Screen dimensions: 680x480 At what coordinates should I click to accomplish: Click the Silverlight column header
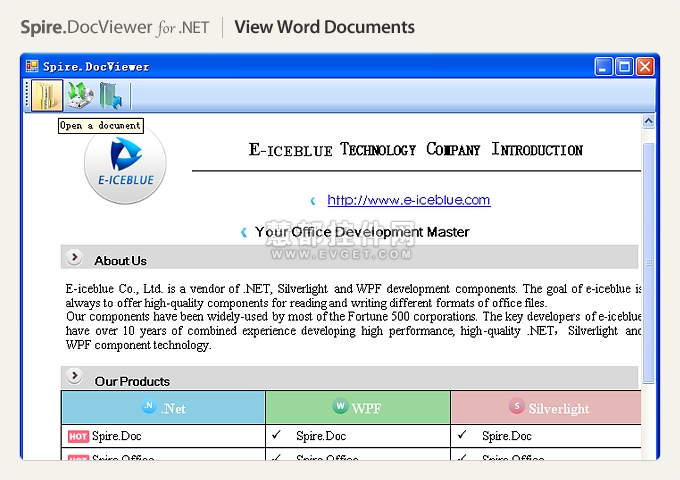(546, 408)
